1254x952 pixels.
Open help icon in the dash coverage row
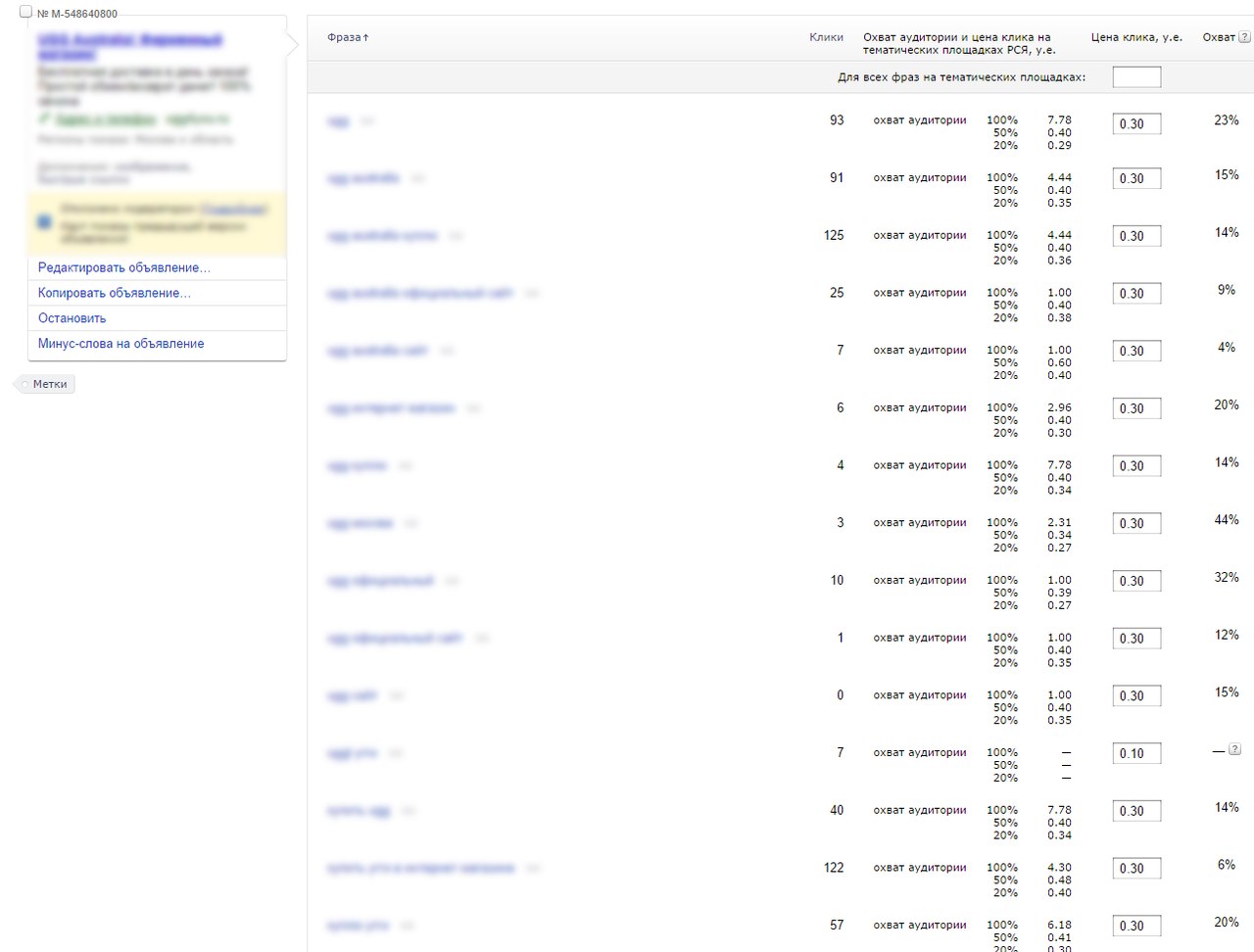(1234, 749)
